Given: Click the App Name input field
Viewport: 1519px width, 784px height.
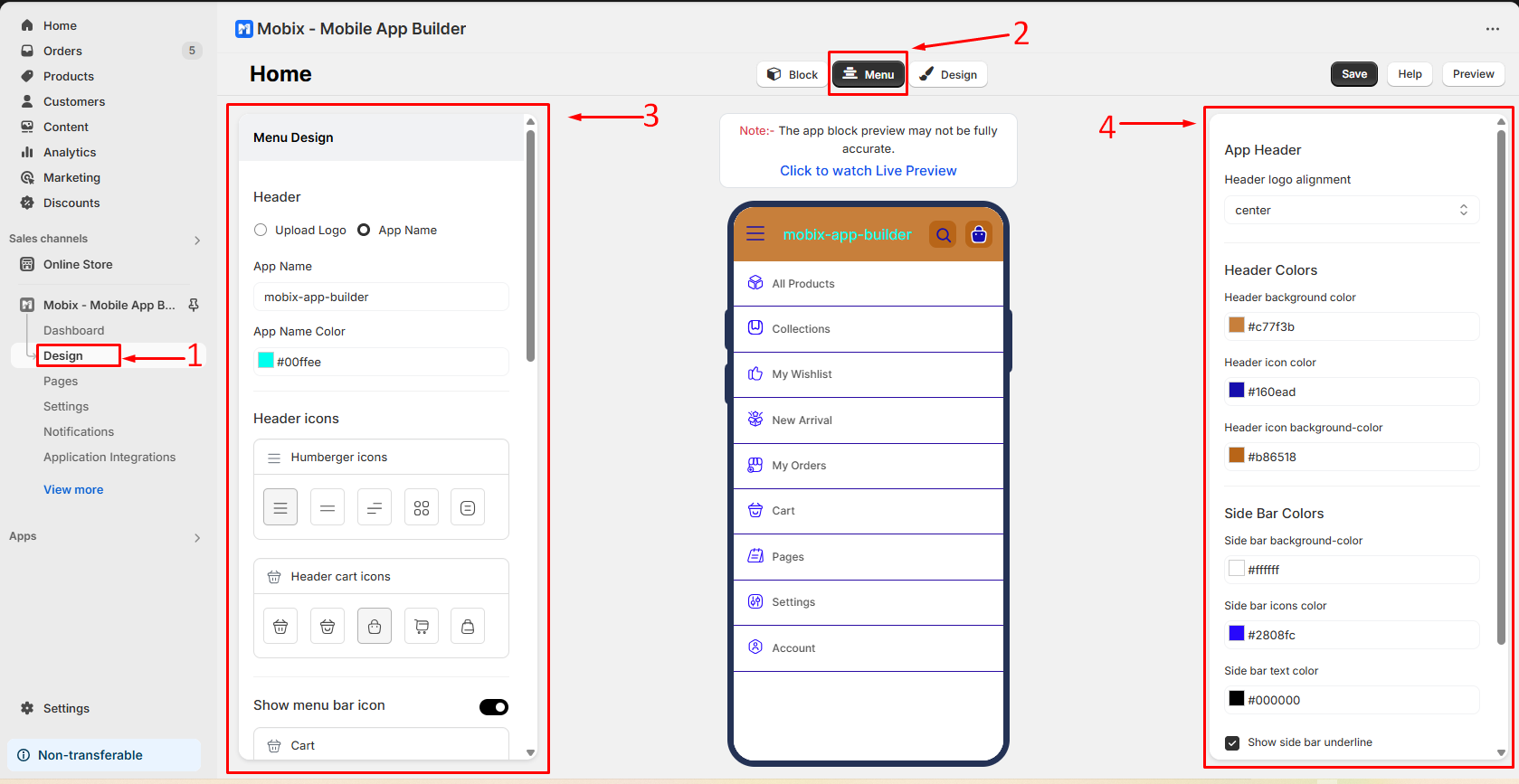Looking at the screenshot, I should pos(381,297).
